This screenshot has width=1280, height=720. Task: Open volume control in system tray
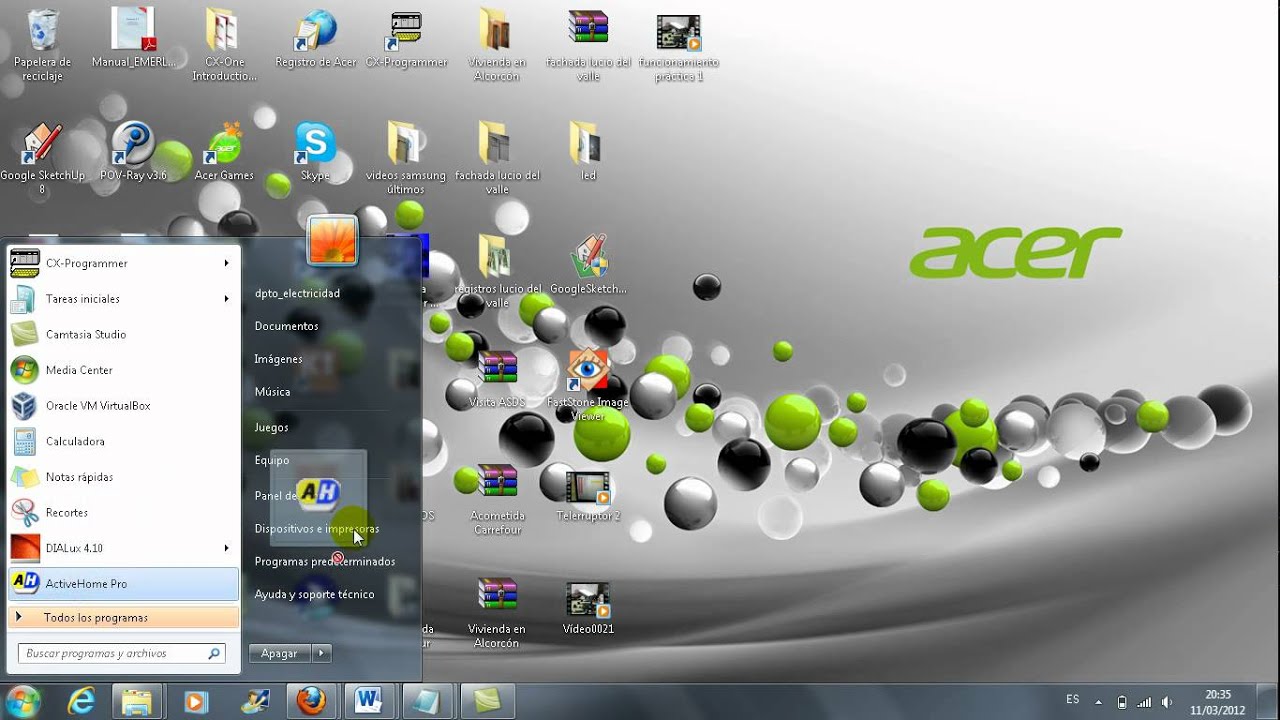point(1166,702)
